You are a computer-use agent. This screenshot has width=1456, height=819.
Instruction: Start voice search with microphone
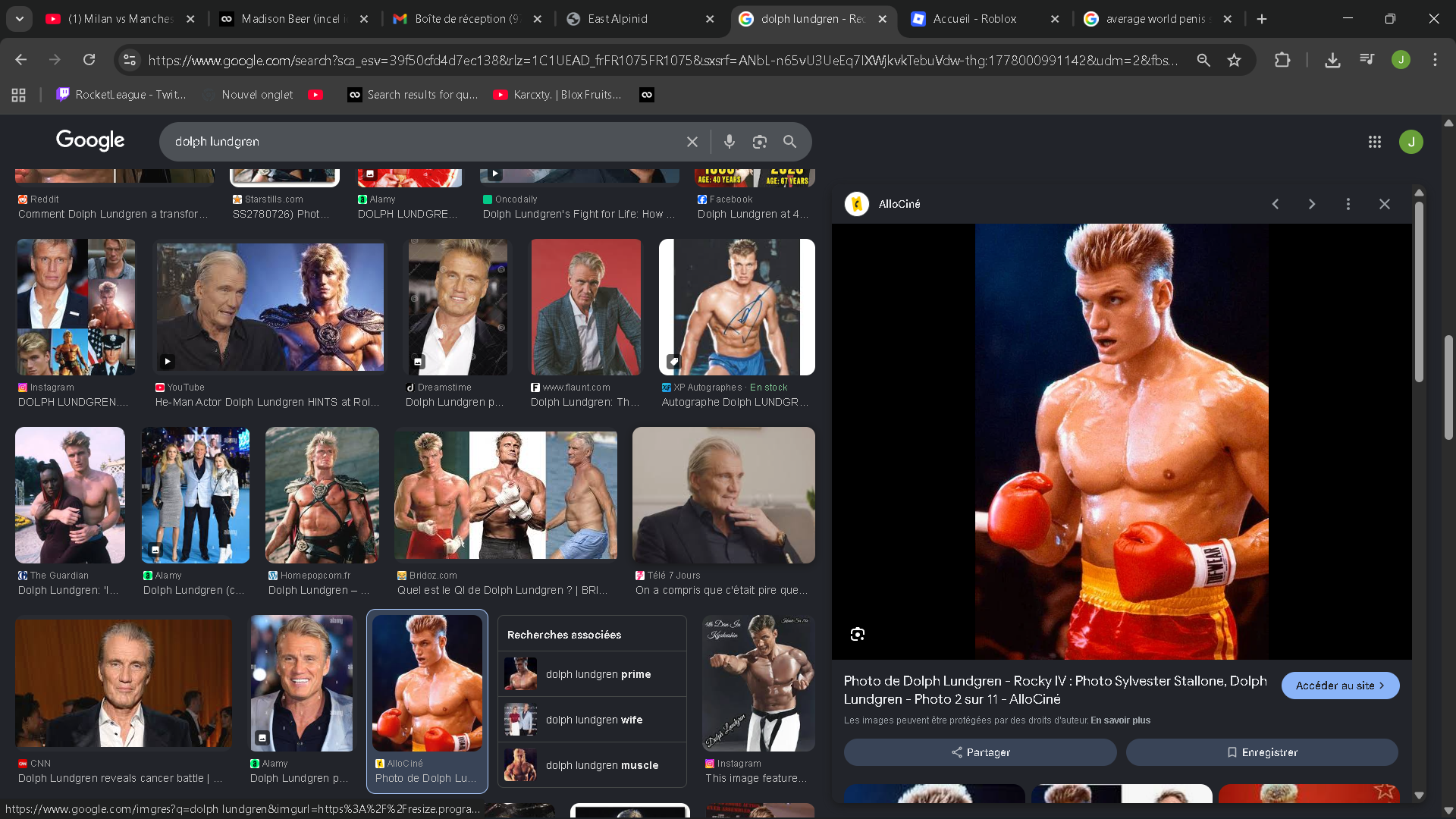tap(730, 142)
